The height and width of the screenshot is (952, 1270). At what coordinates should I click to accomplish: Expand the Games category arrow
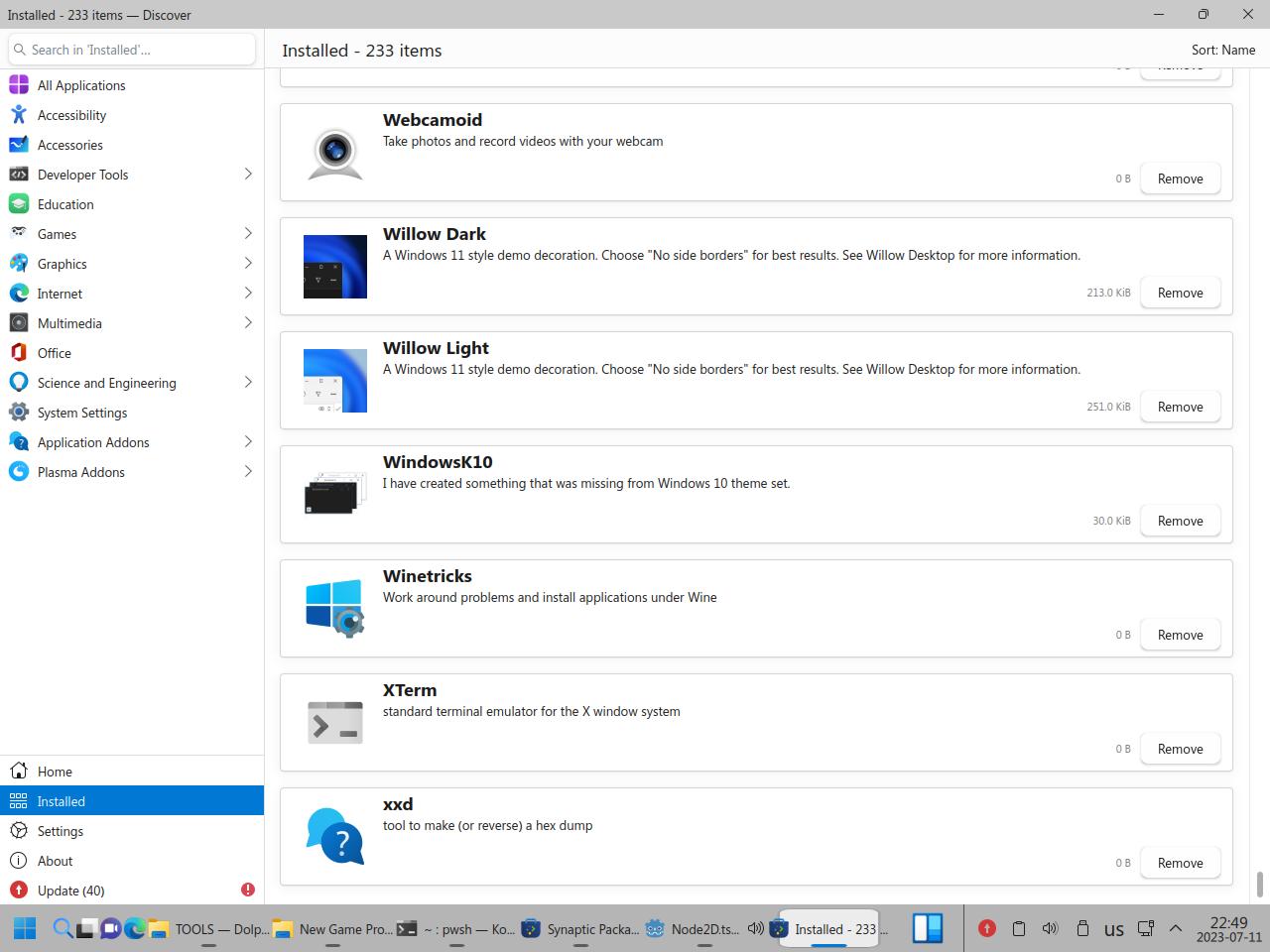coord(248,234)
